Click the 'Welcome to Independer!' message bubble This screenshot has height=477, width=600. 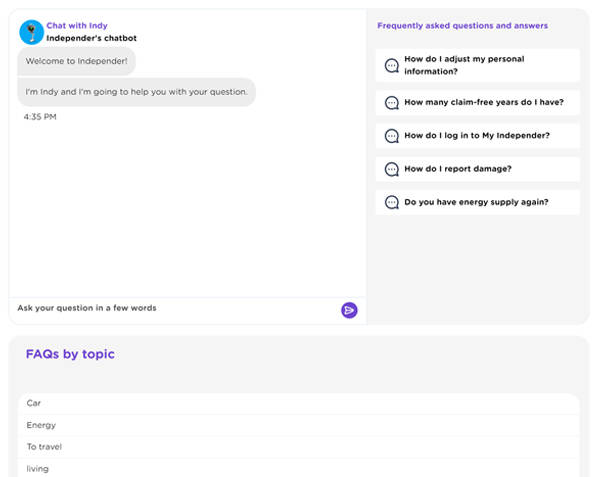tap(77, 61)
